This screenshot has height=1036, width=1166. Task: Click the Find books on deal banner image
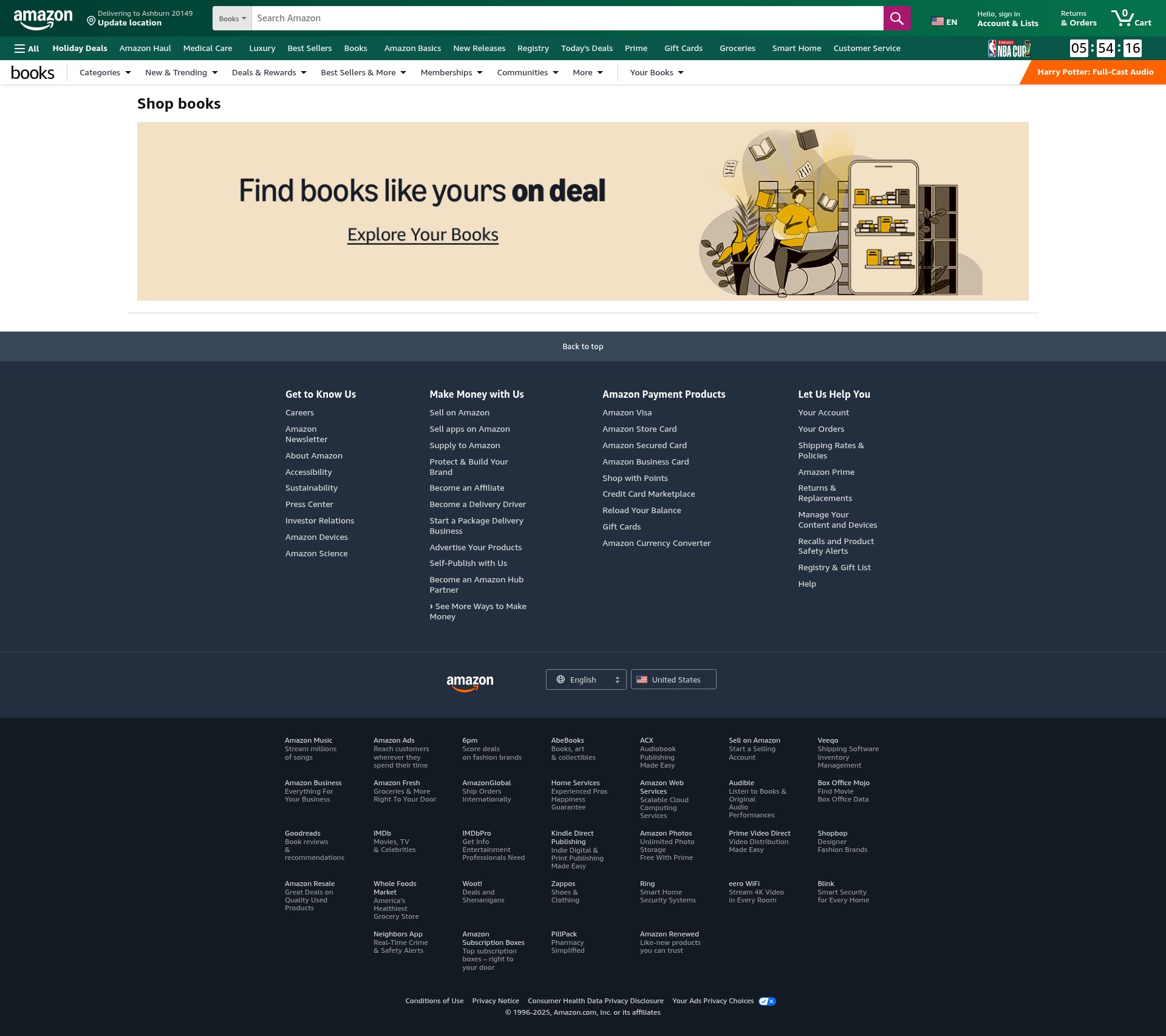click(x=583, y=211)
